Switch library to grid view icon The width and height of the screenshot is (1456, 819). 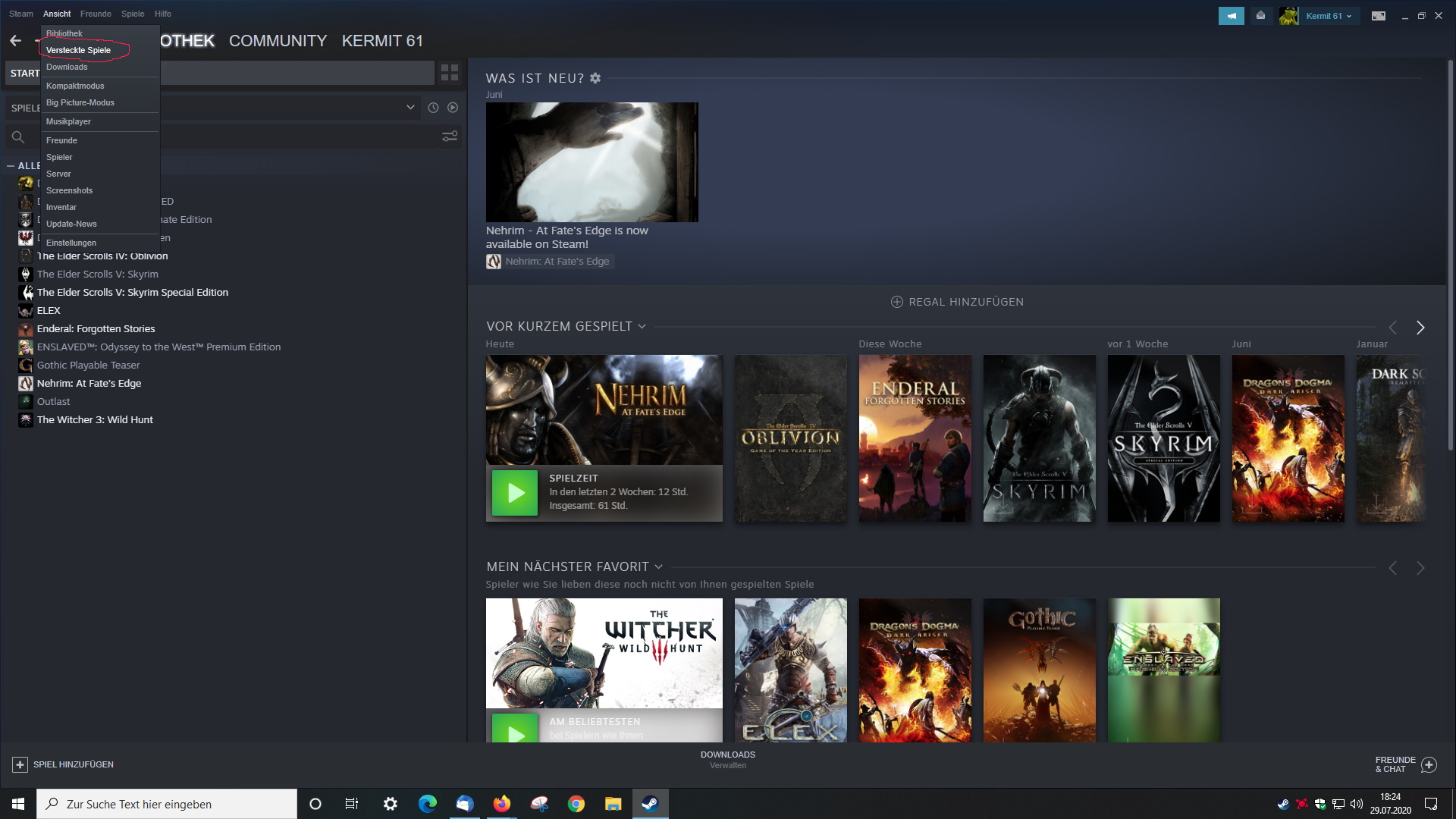click(450, 73)
